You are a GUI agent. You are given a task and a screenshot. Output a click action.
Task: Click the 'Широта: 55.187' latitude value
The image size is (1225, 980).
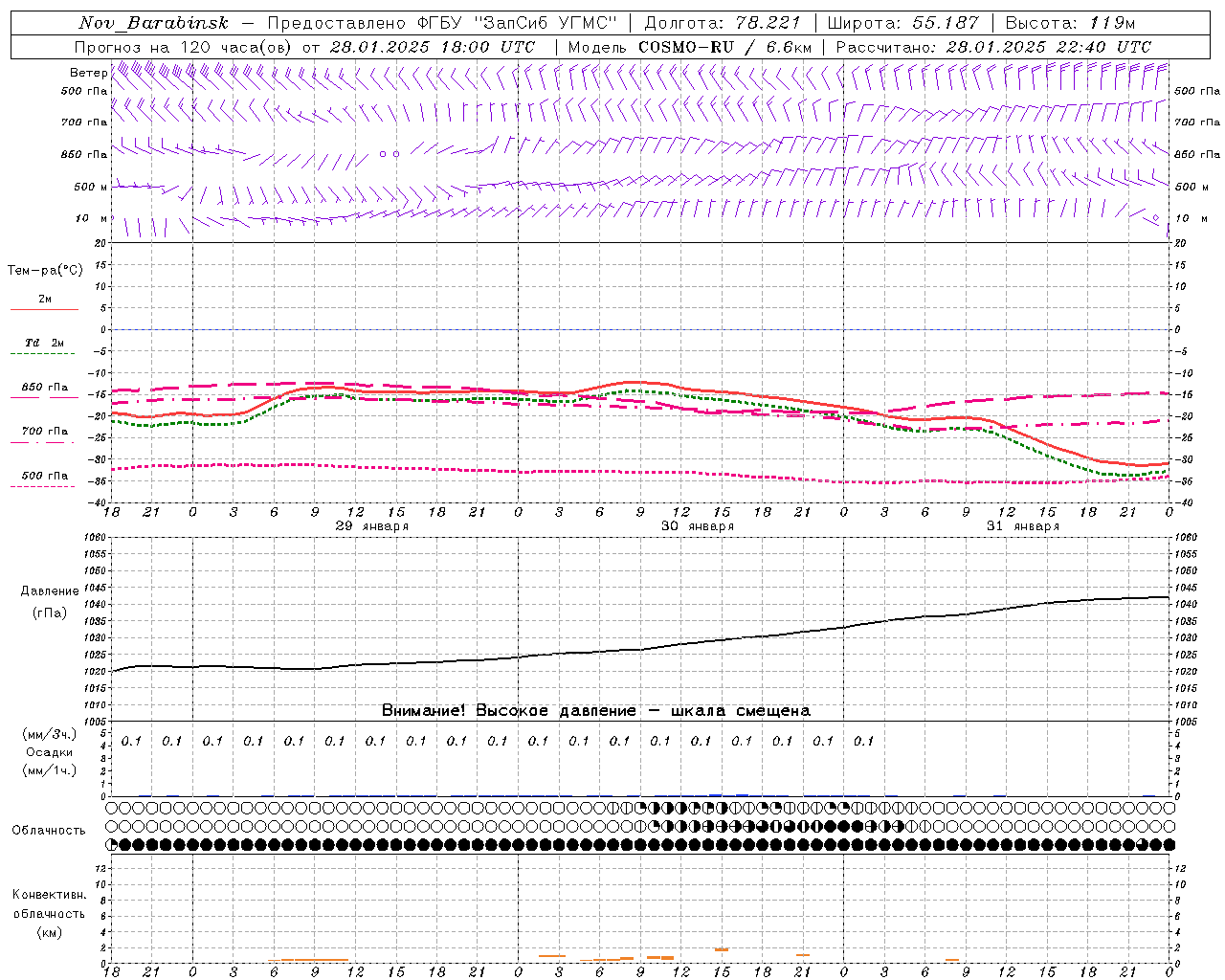[x=903, y=23]
